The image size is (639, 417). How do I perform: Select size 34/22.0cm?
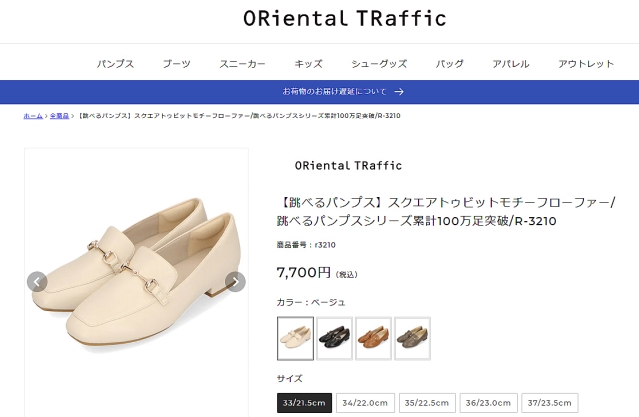[365, 403]
